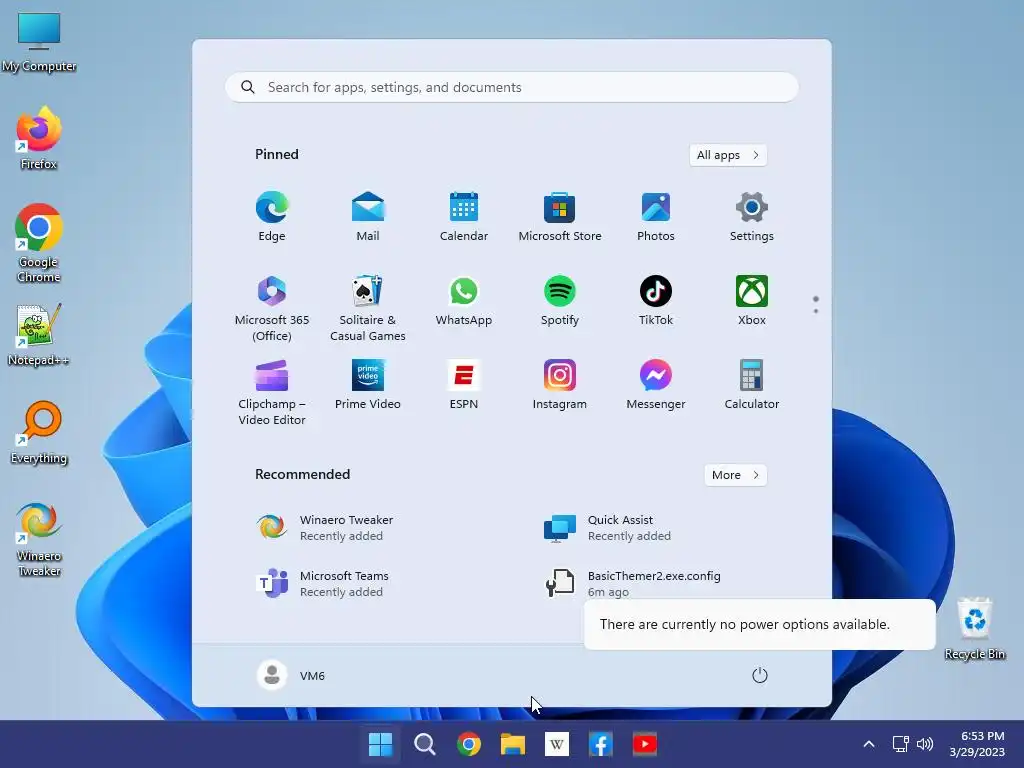The image size is (1024, 768).
Task: Open Microsoft 365 (Office) app
Action: pos(272,308)
